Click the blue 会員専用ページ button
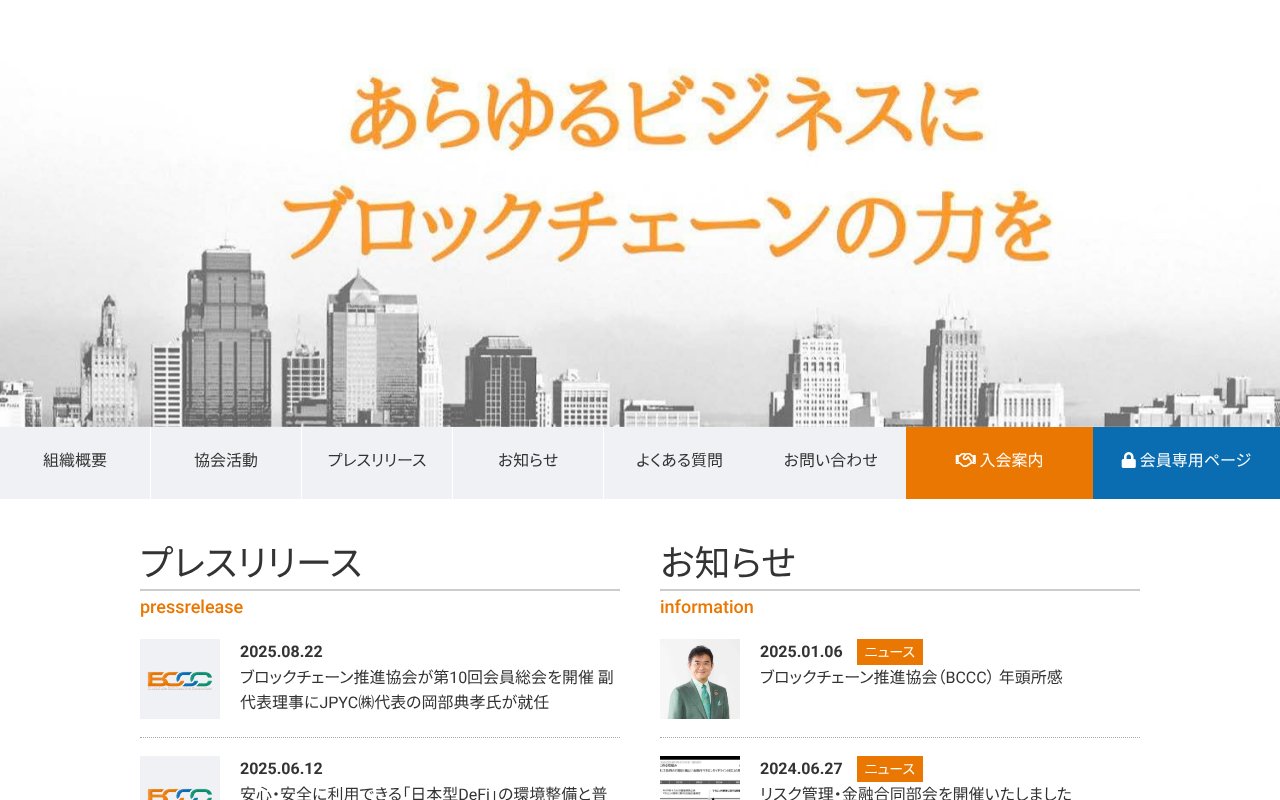The image size is (1280, 800). pos(1186,462)
